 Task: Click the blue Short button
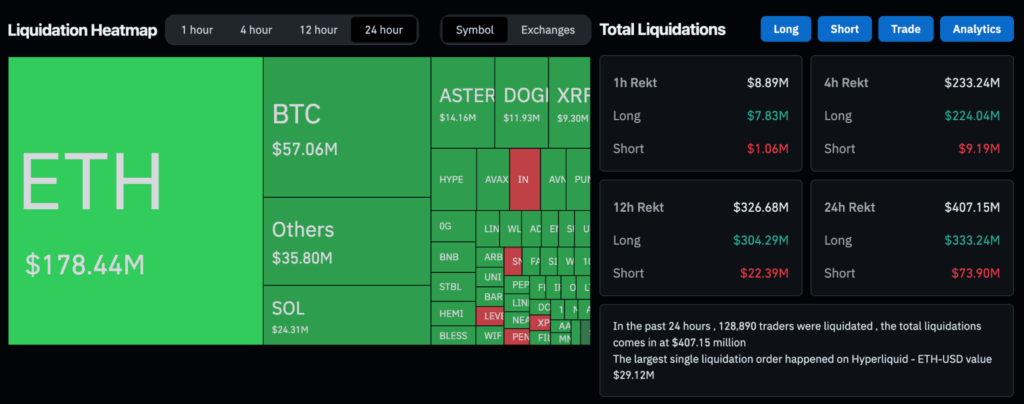[844, 29]
